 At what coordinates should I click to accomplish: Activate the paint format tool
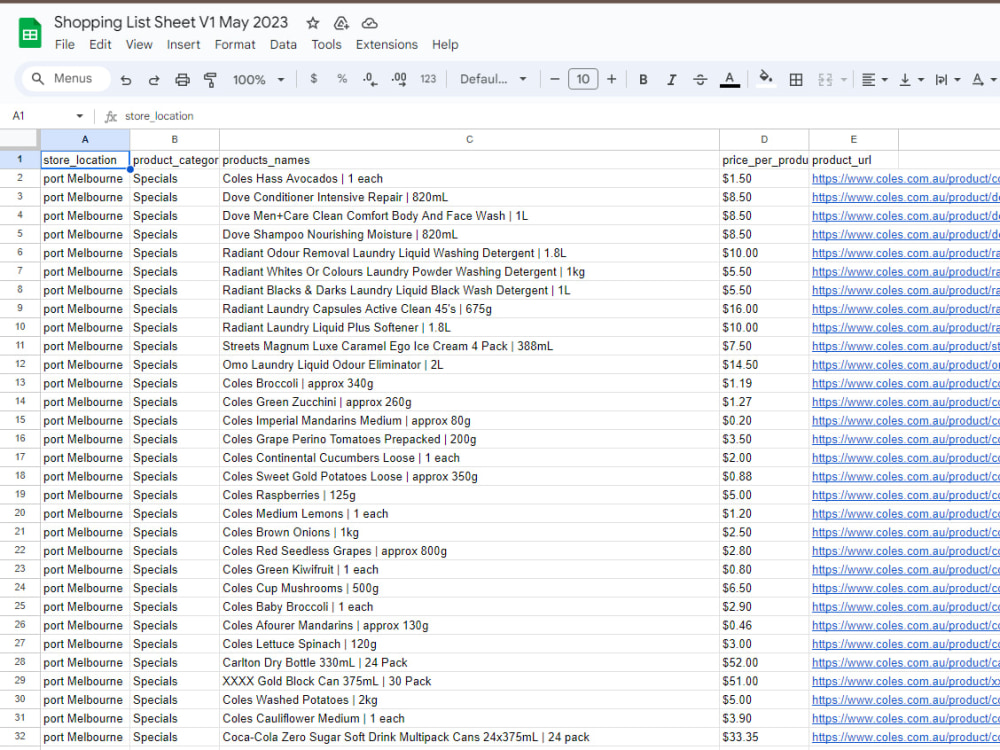click(210, 80)
